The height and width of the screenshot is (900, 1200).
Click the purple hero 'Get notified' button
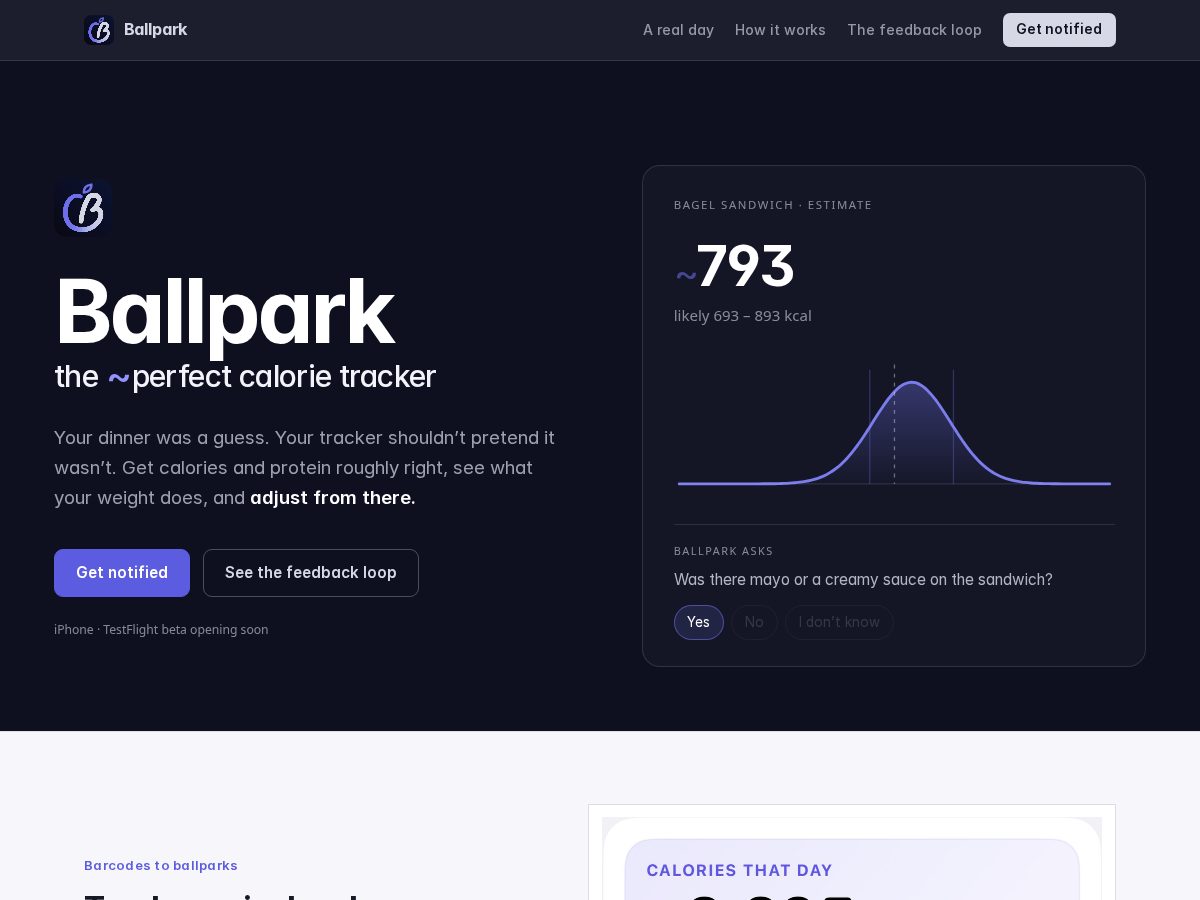coord(122,573)
